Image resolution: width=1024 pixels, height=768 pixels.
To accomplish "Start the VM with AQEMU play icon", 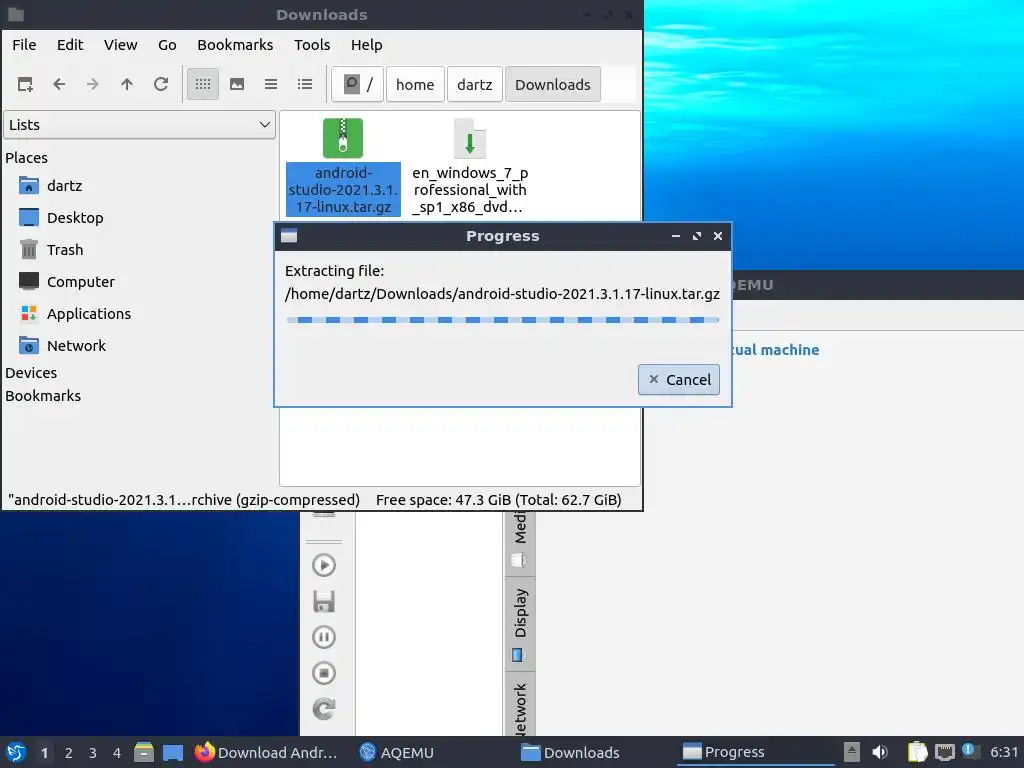I will click(324, 566).
